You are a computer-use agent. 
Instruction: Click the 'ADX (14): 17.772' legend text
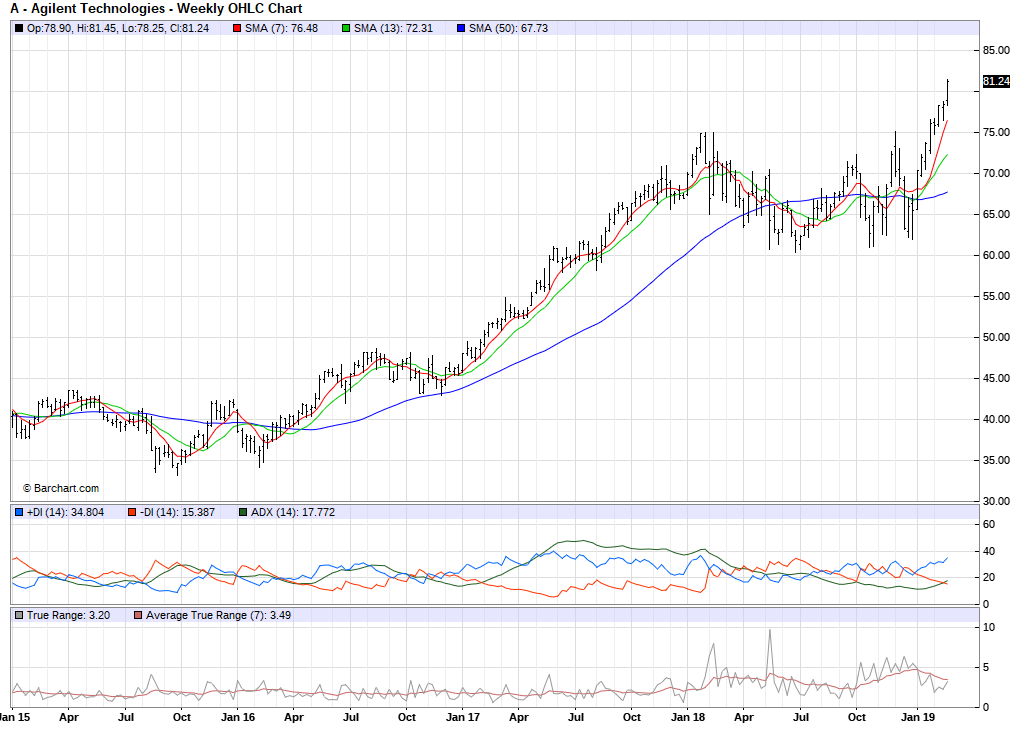point(293,512)
